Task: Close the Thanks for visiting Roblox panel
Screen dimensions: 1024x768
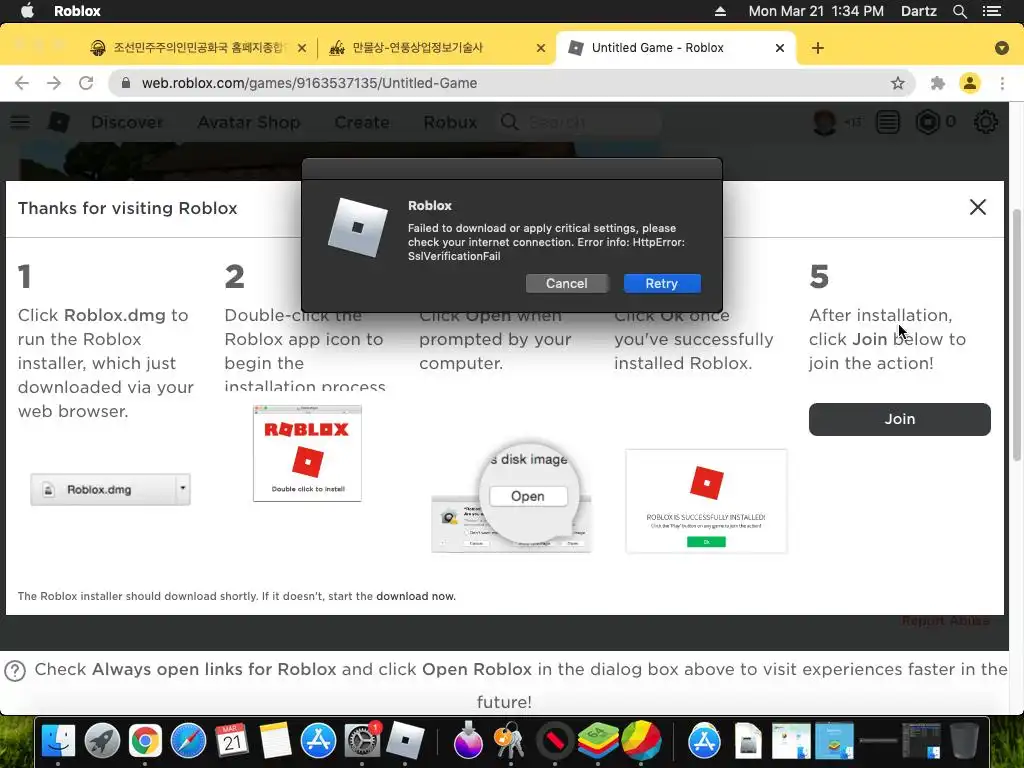Action: coord(978,207)
